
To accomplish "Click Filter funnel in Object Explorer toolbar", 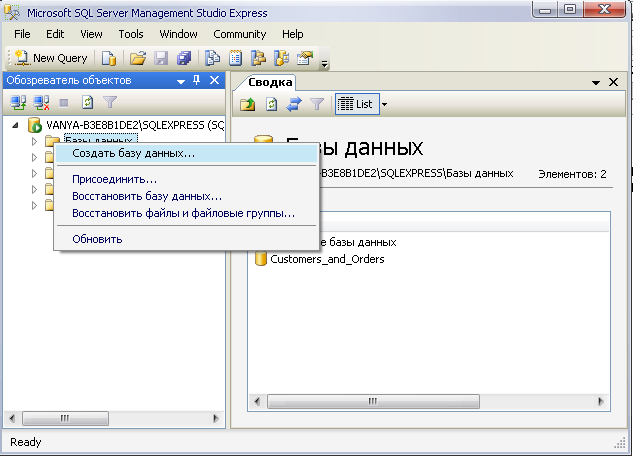I will click(110, 102).
